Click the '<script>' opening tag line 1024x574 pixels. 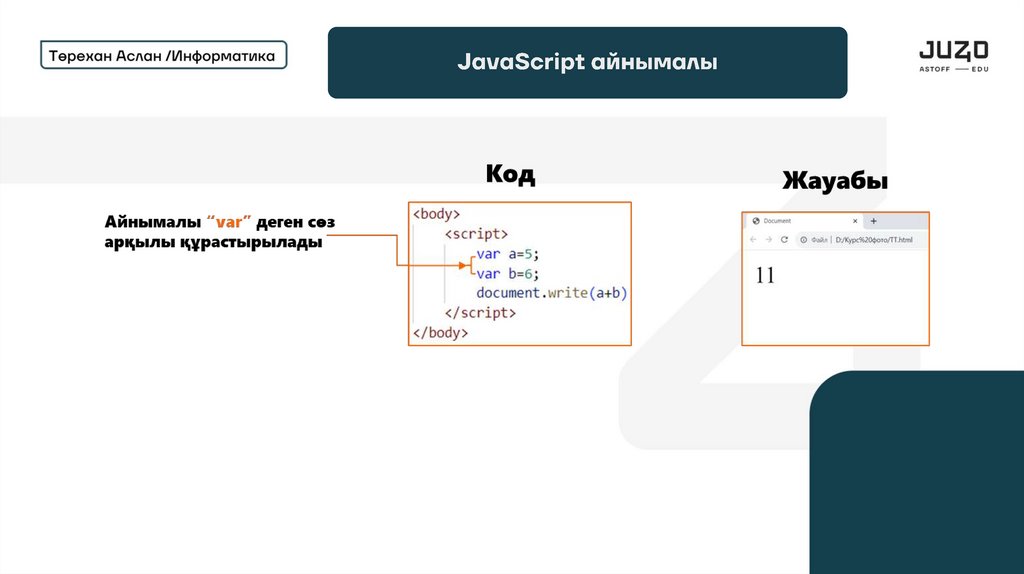click(476, 234)
